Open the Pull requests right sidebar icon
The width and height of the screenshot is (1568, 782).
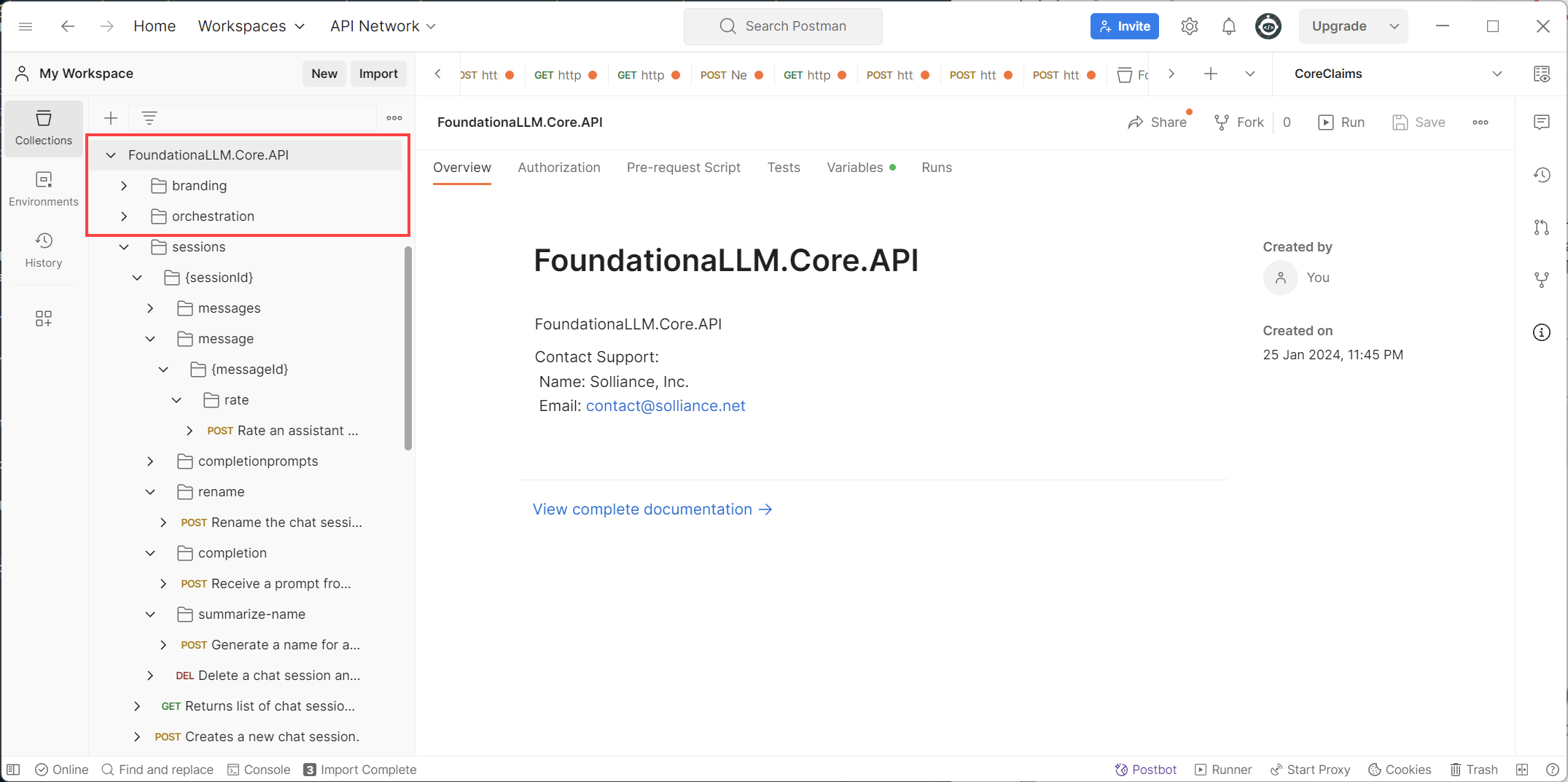(x=1542, y=227)
